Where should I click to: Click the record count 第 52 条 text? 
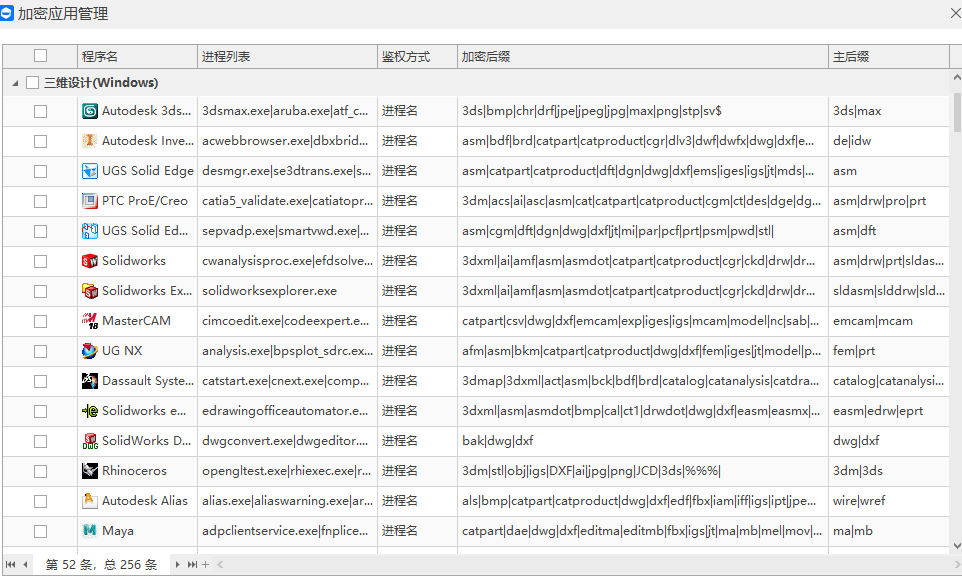[x=69, y=565]
